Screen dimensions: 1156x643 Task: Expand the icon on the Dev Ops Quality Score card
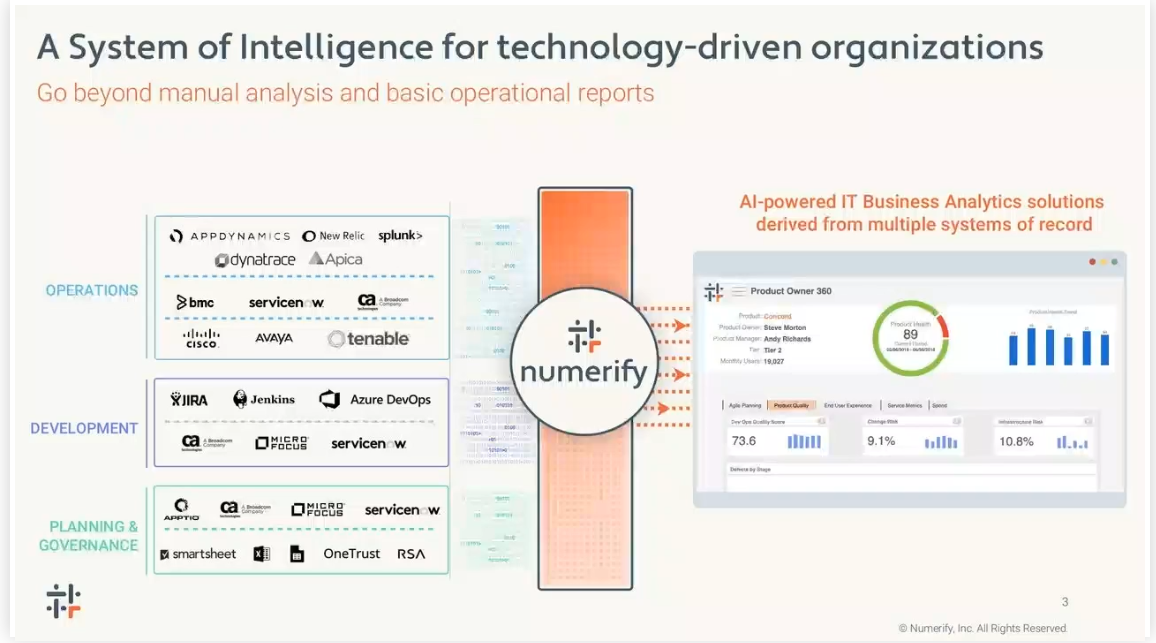coord(821,422)
